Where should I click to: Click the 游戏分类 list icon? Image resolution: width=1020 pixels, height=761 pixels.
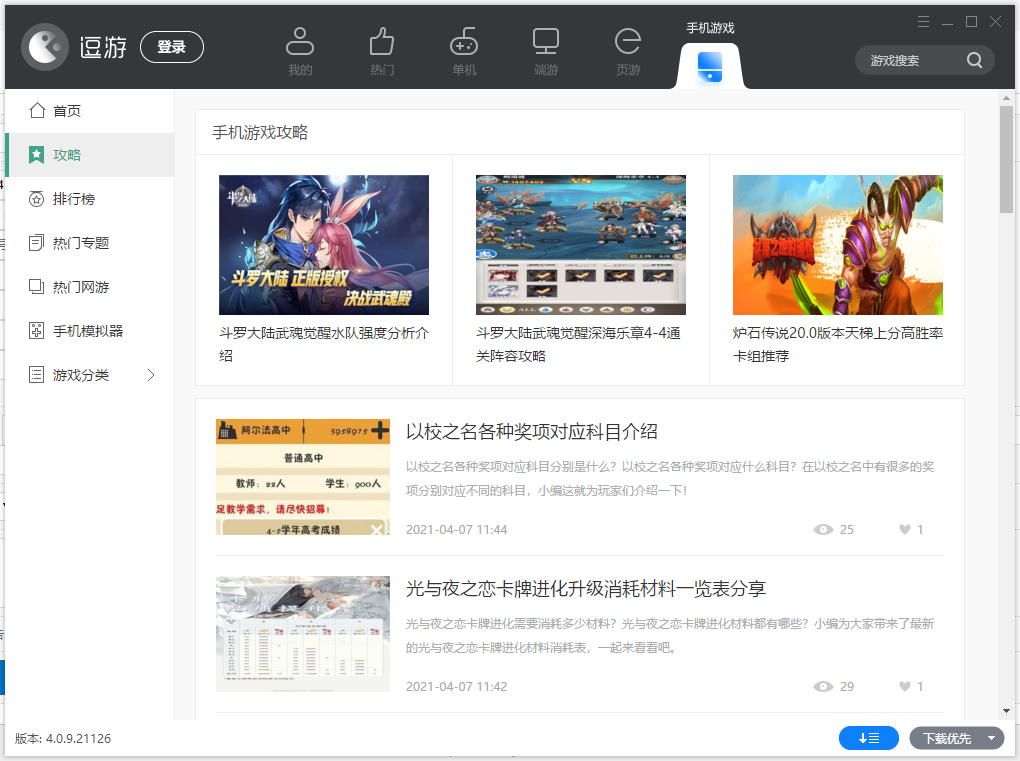[36, 375]
